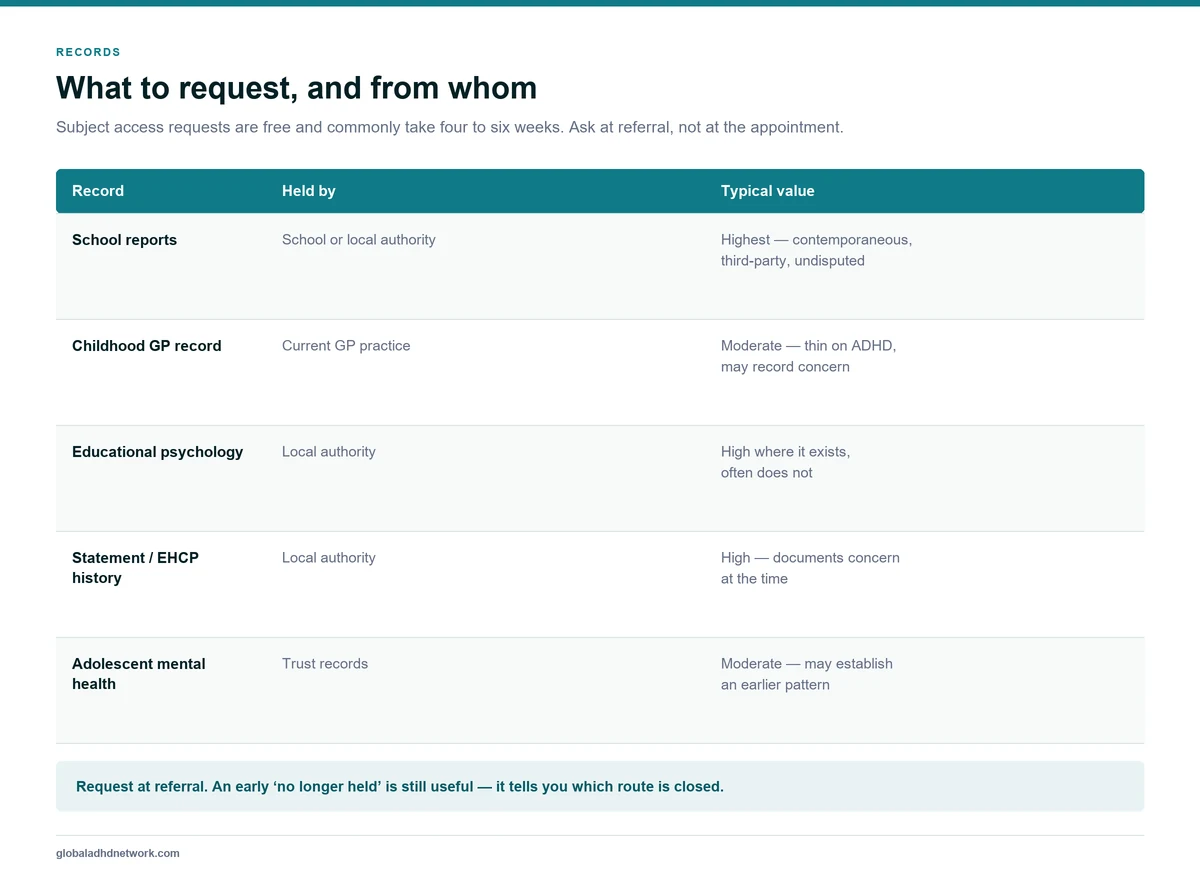The image size is (1200, 887).
Task: Click 'High — documents concern' value cell
Action: [810, 568]
